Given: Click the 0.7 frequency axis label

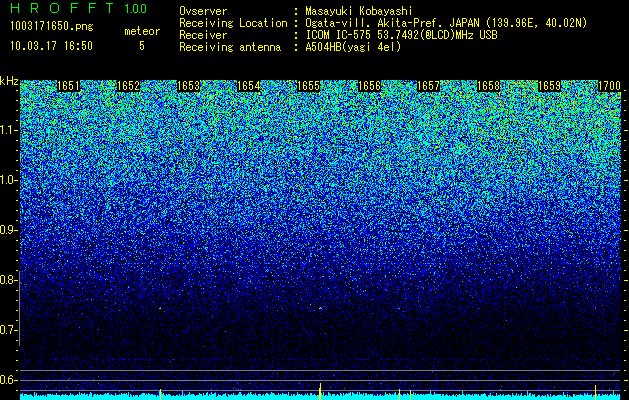Looking at the screenshot, I should [x=8, y=330].
